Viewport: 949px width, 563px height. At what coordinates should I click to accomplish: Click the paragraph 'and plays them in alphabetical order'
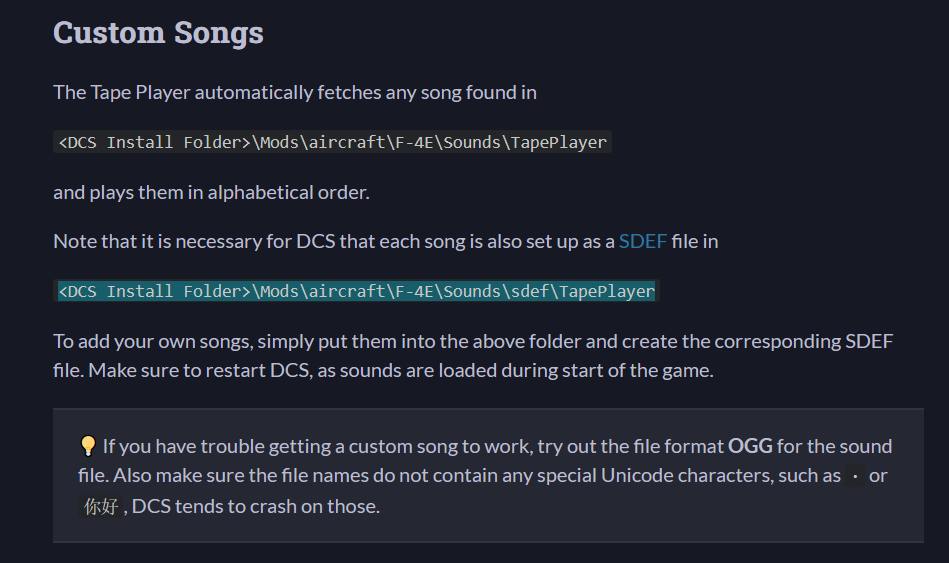point(211,193)
